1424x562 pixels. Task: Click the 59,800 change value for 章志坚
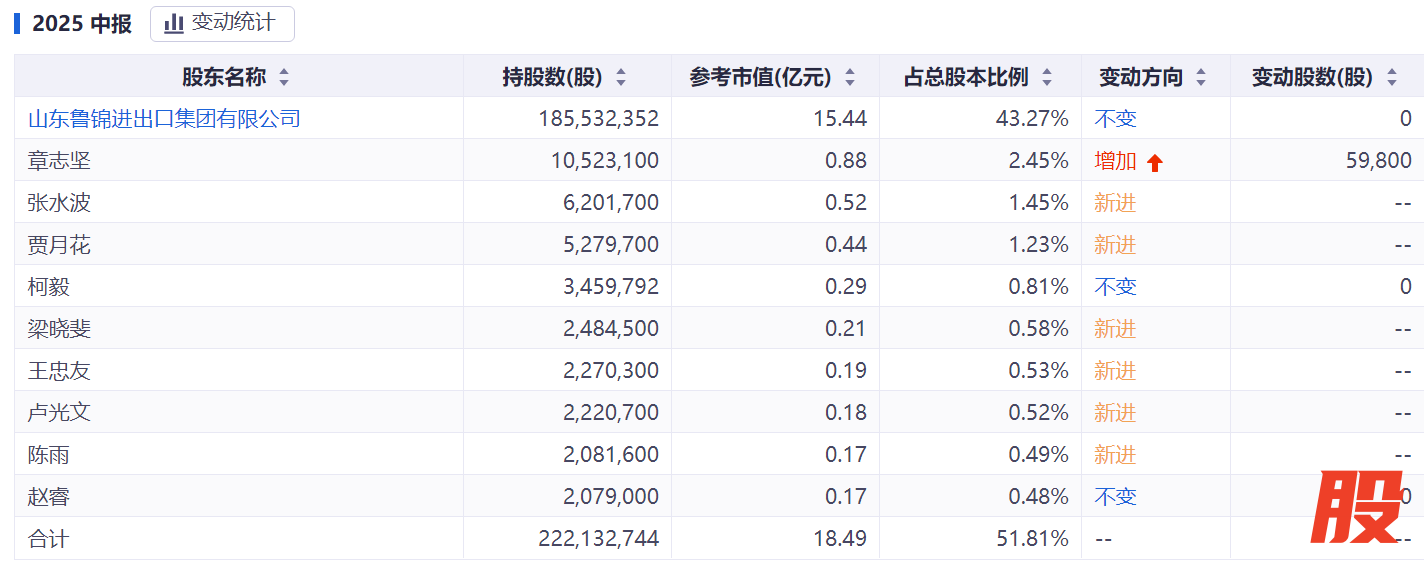point(1378,161)
